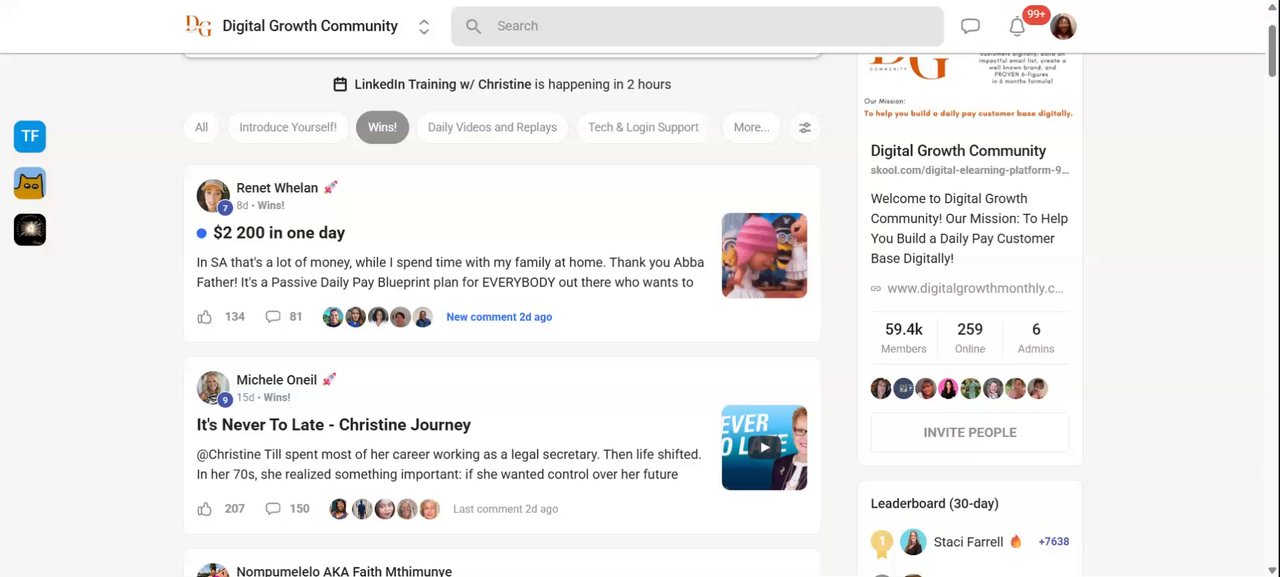Click the Wins! label under Michele Oneil

click(x=277, y=397)
